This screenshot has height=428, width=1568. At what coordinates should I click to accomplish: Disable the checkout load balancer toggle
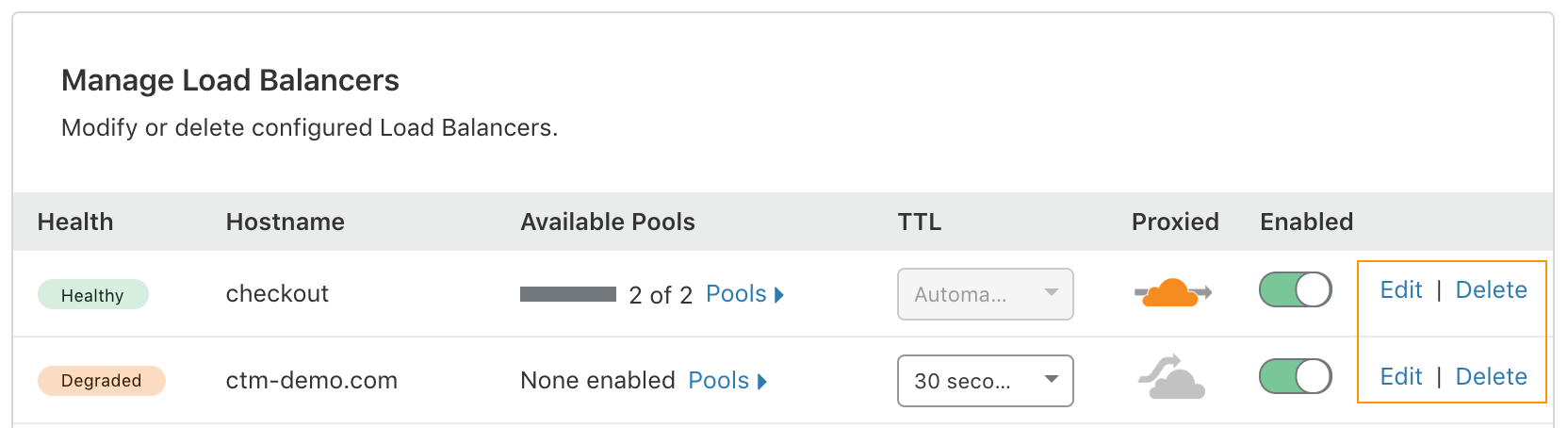1296,290
